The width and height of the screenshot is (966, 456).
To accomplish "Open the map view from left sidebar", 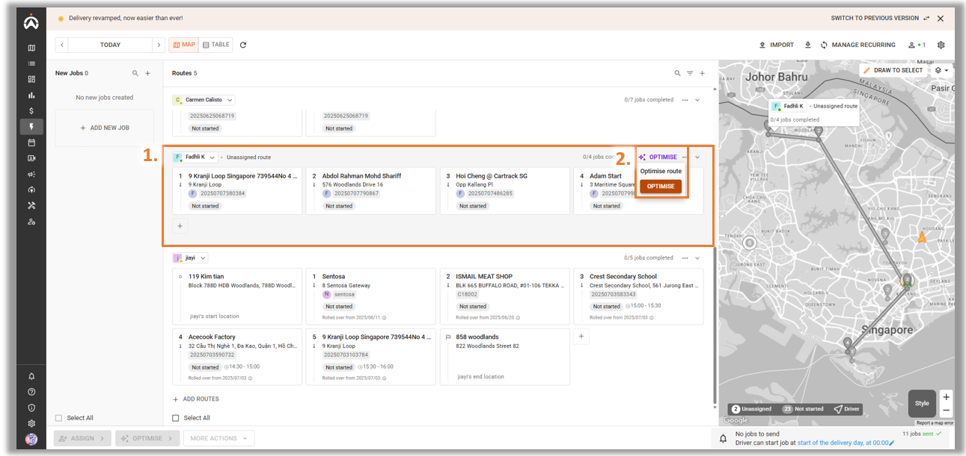I will coord(31,48).
